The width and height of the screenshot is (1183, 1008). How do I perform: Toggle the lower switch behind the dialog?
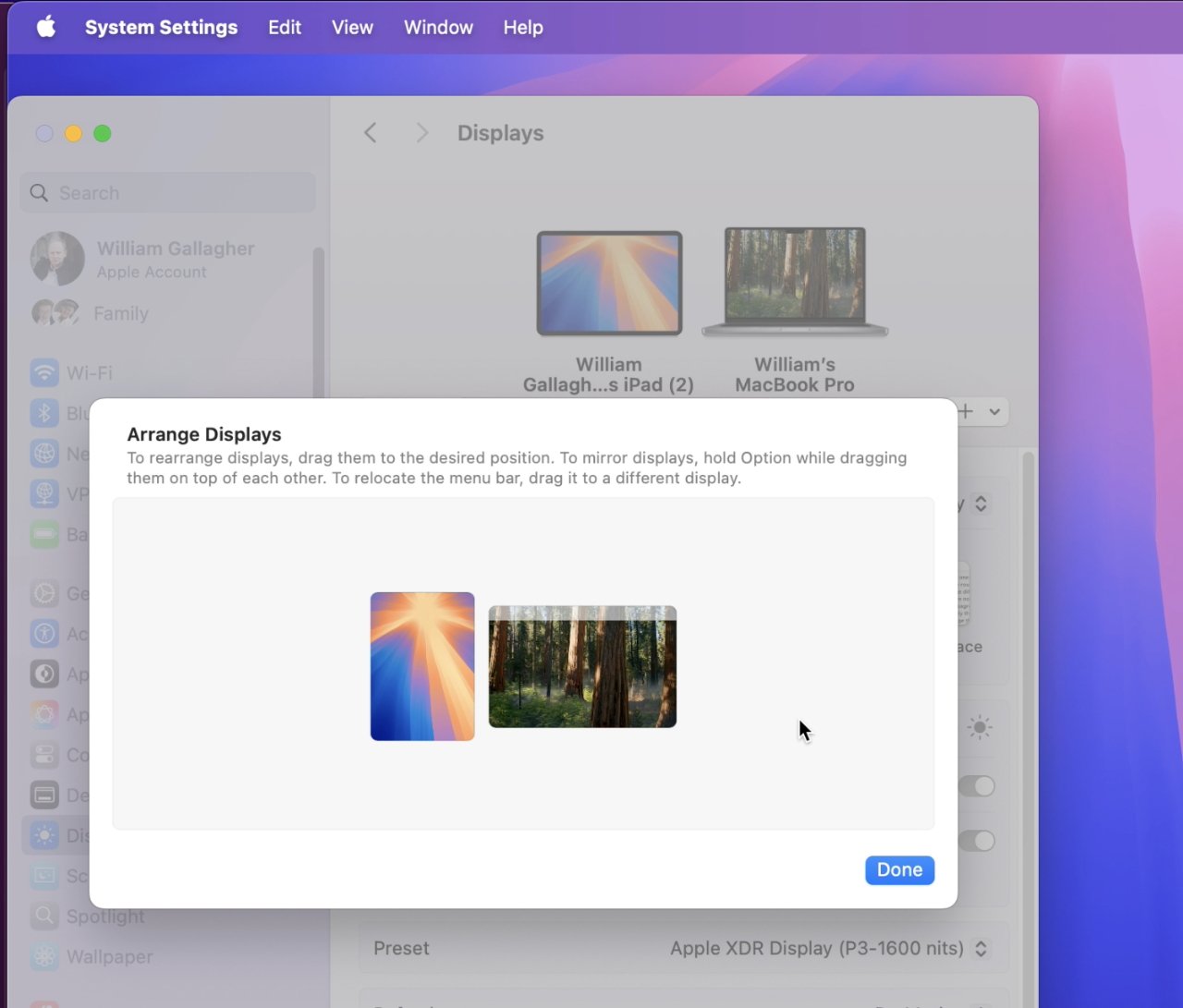pyautogui.click(x=976, y=841)
